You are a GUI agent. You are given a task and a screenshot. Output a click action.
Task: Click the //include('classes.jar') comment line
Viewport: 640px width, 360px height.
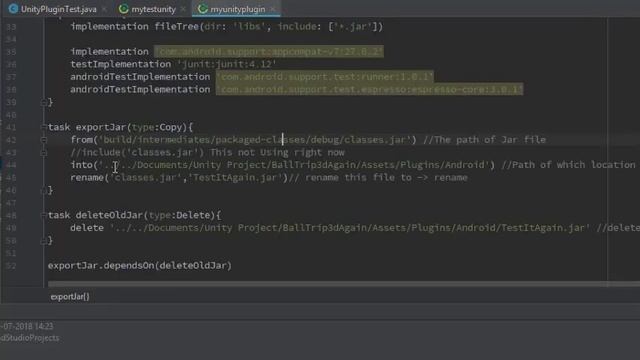tap(207, 153)
